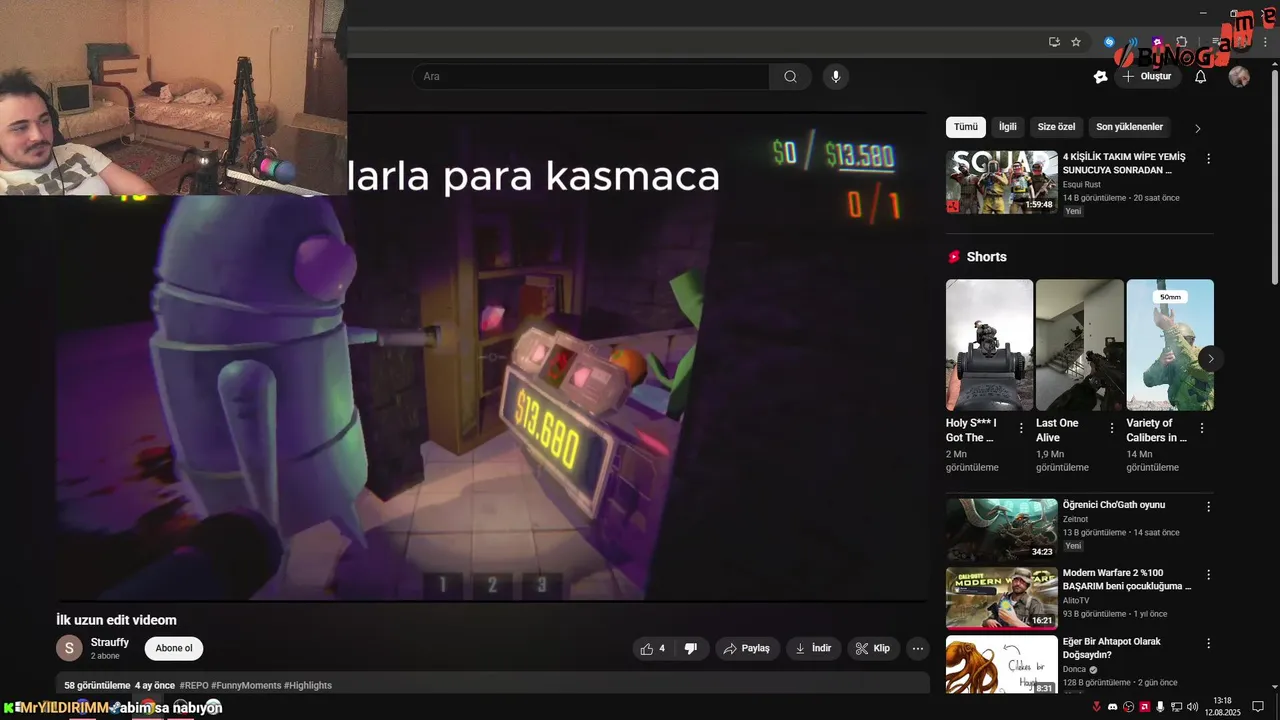The width and height of the screenshot is (1280, 720).
Task: Open options for Eğer Bir Ahtapot video
Action: [1208, 643]
